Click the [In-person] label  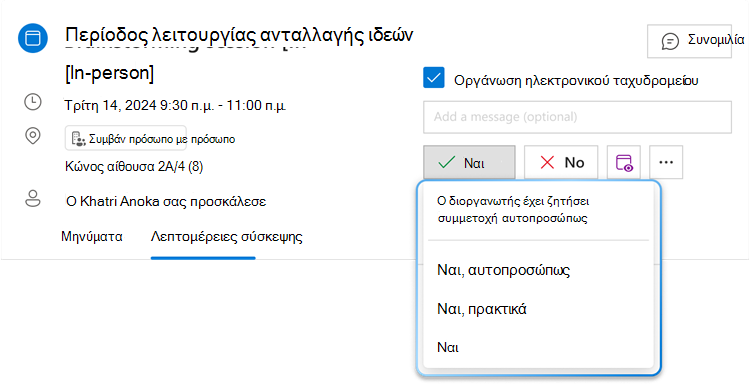[x=110, y=73]
